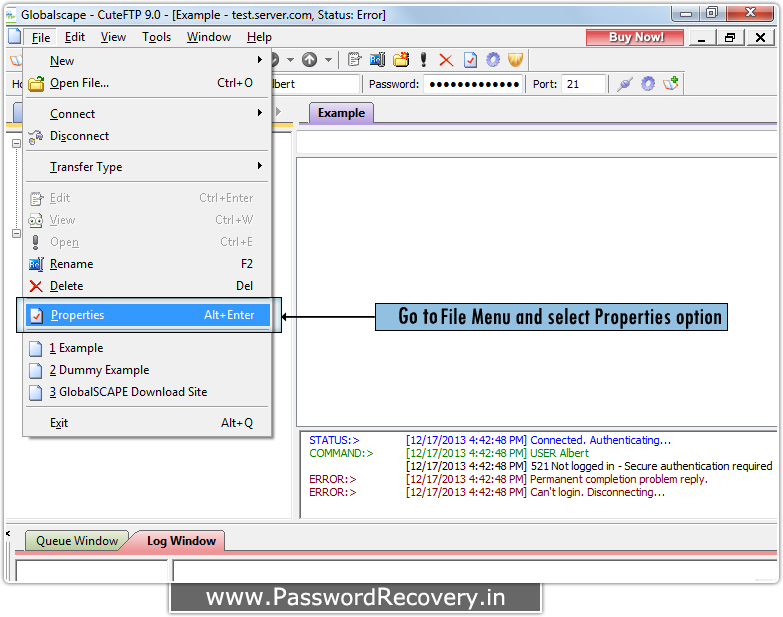Viewport: 783px width, 617px height.
Task: Open the File menu
Action: (41, 37)
